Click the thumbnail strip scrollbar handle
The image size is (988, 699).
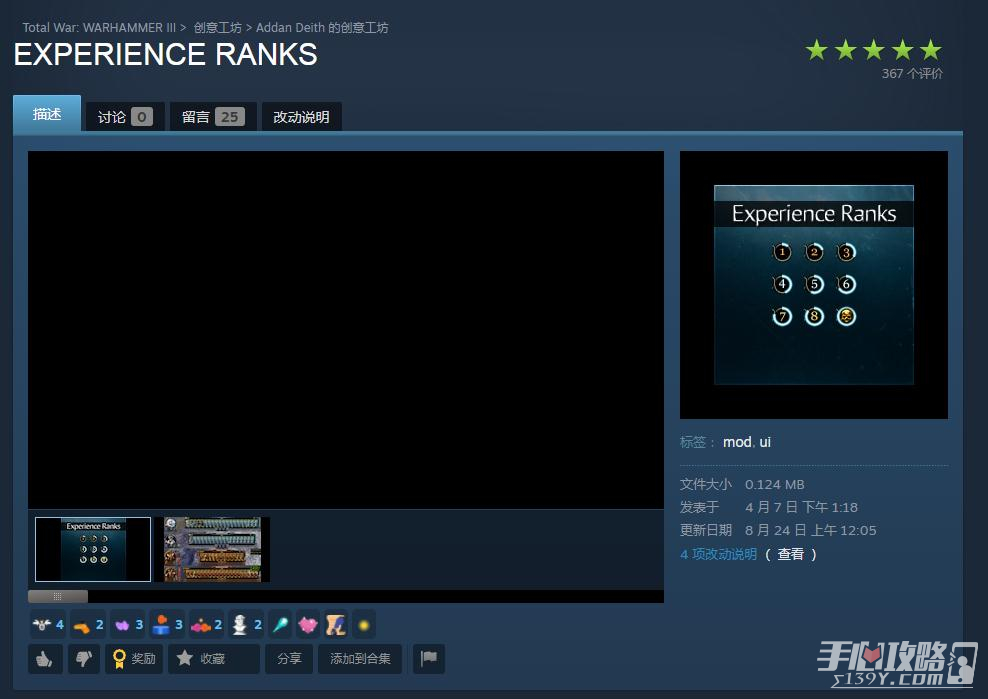tap(58, 596)
